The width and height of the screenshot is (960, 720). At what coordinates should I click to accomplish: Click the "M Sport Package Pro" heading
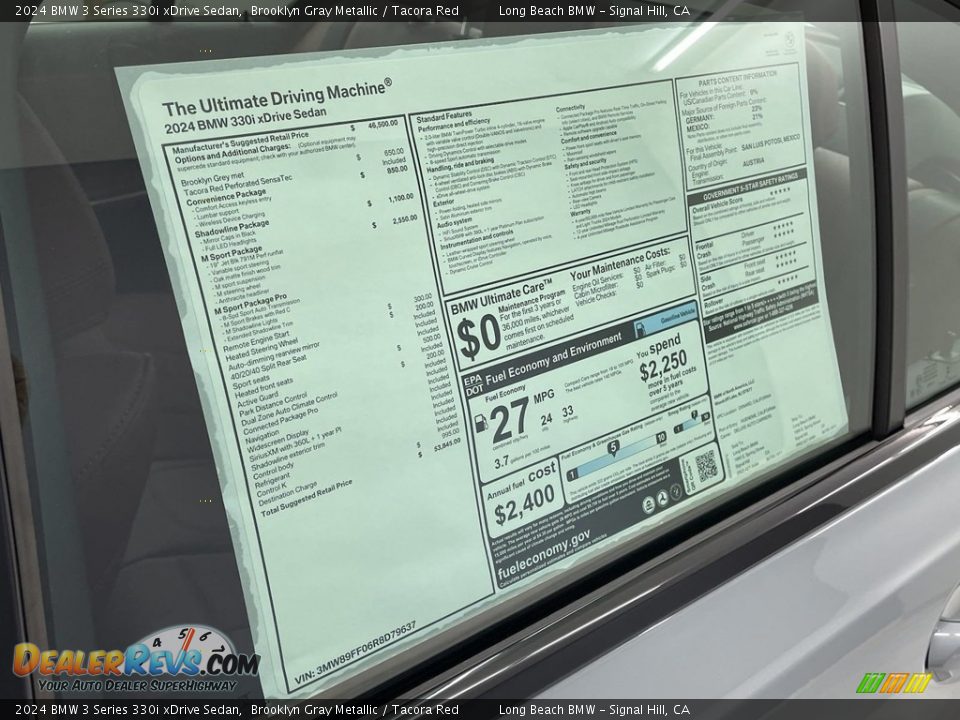click(250, 304)
